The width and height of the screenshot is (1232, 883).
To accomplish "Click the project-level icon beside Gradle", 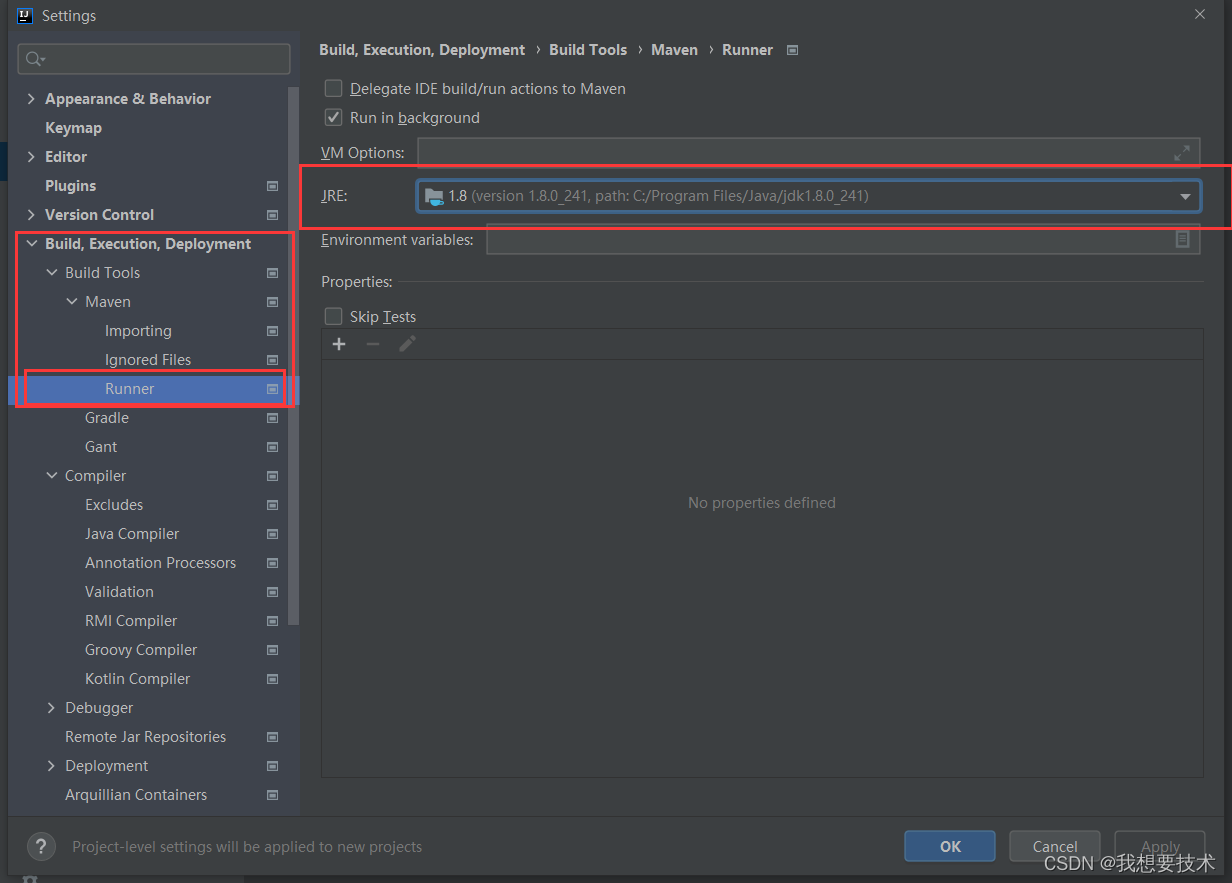I will [272, 418].
